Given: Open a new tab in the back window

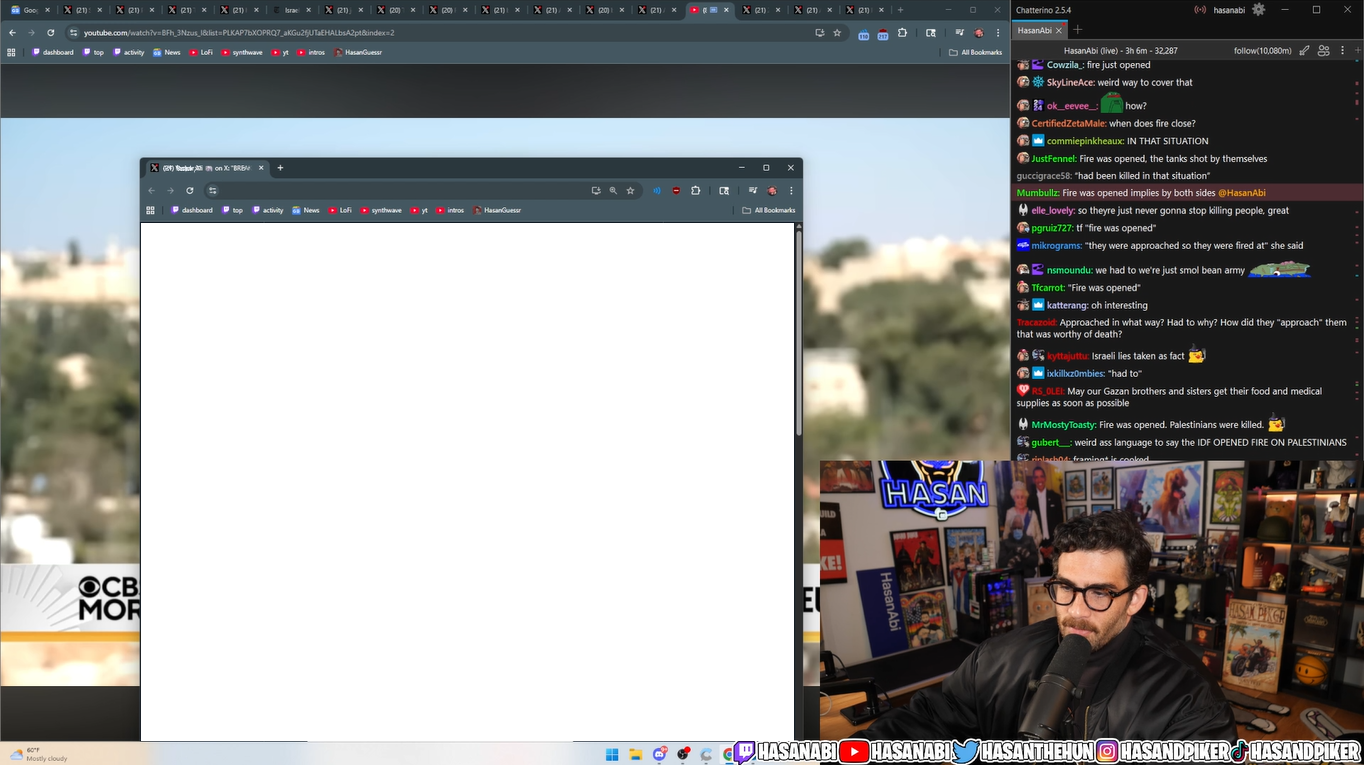Looking at the screenshot, I should coord(900,10).
